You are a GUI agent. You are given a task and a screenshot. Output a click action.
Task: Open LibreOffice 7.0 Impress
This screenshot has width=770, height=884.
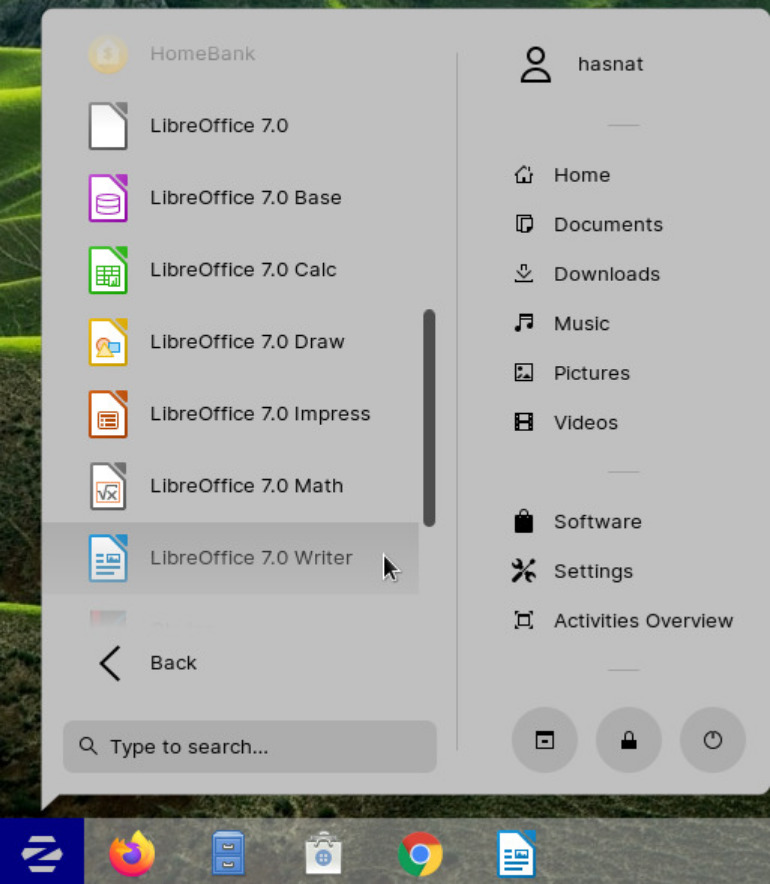click(230, 414)
